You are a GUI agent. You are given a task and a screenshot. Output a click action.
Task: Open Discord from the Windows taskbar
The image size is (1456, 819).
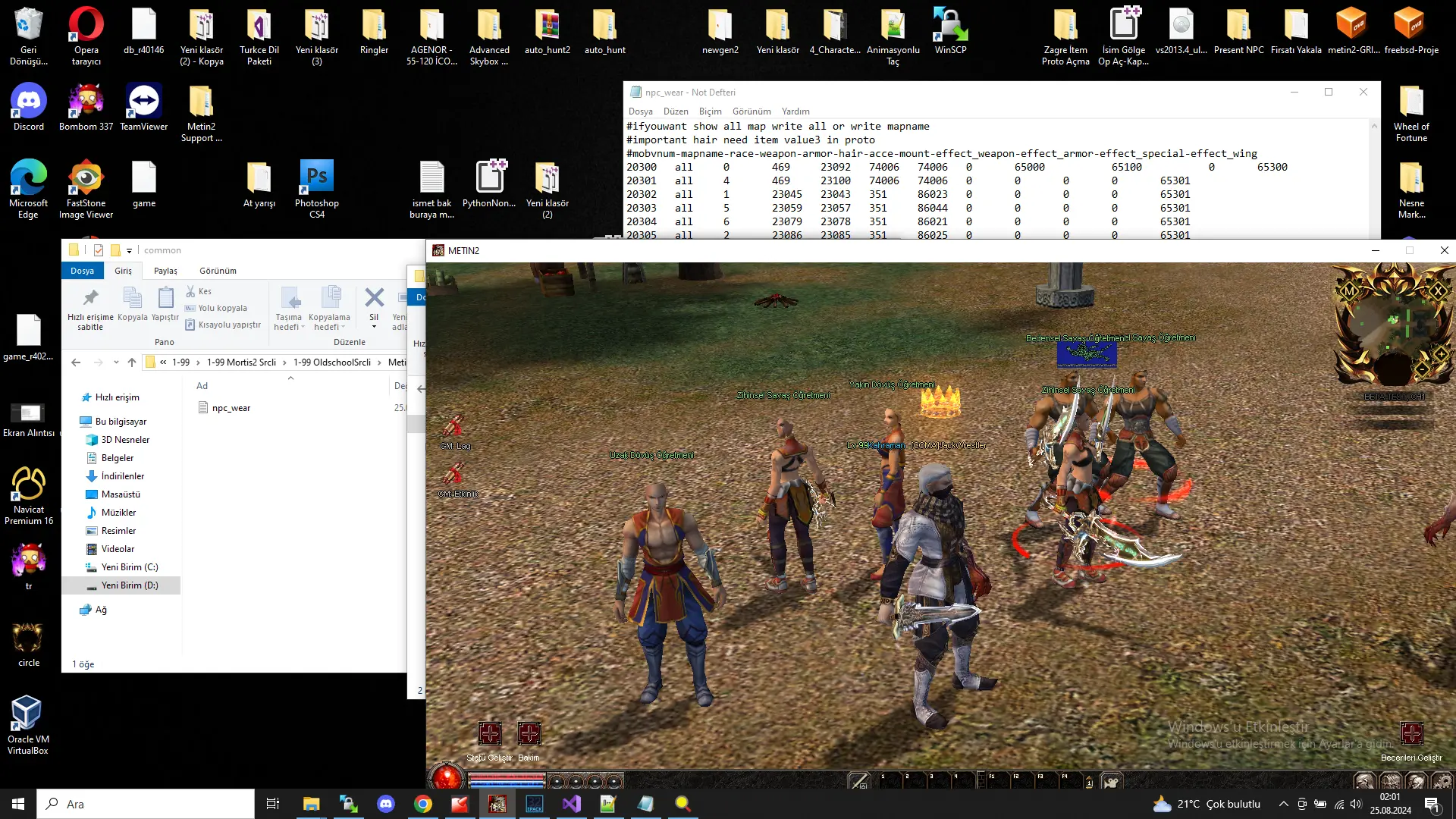tap(386, 804)
